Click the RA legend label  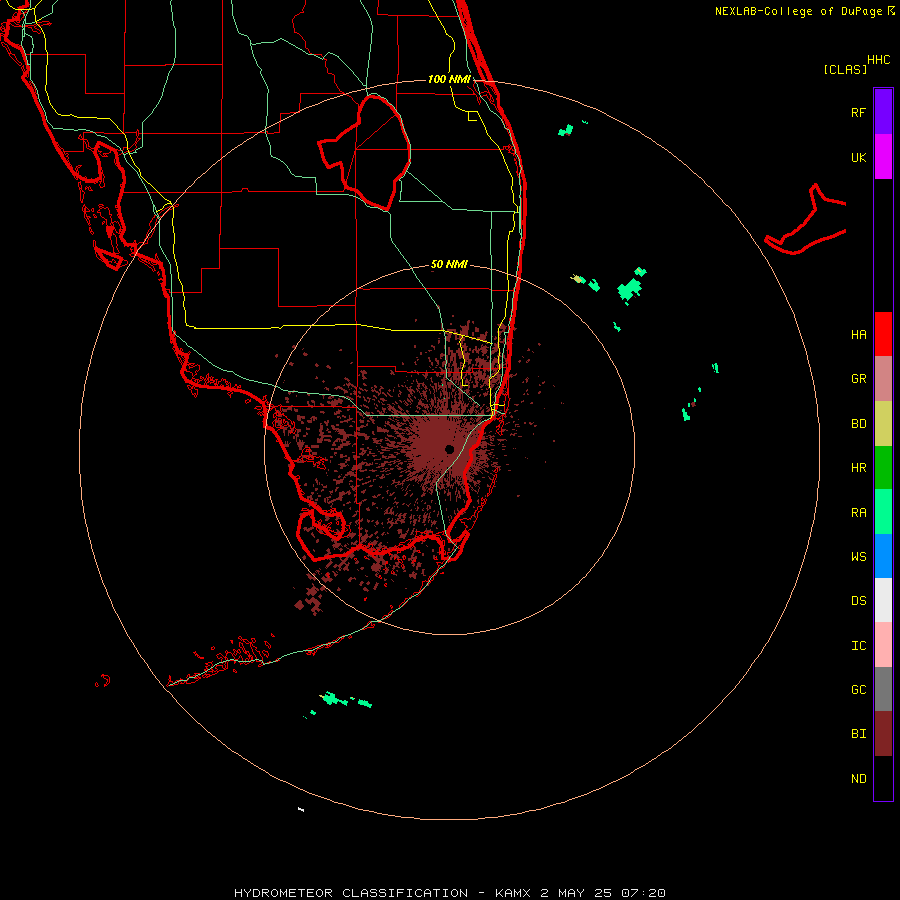858,513
